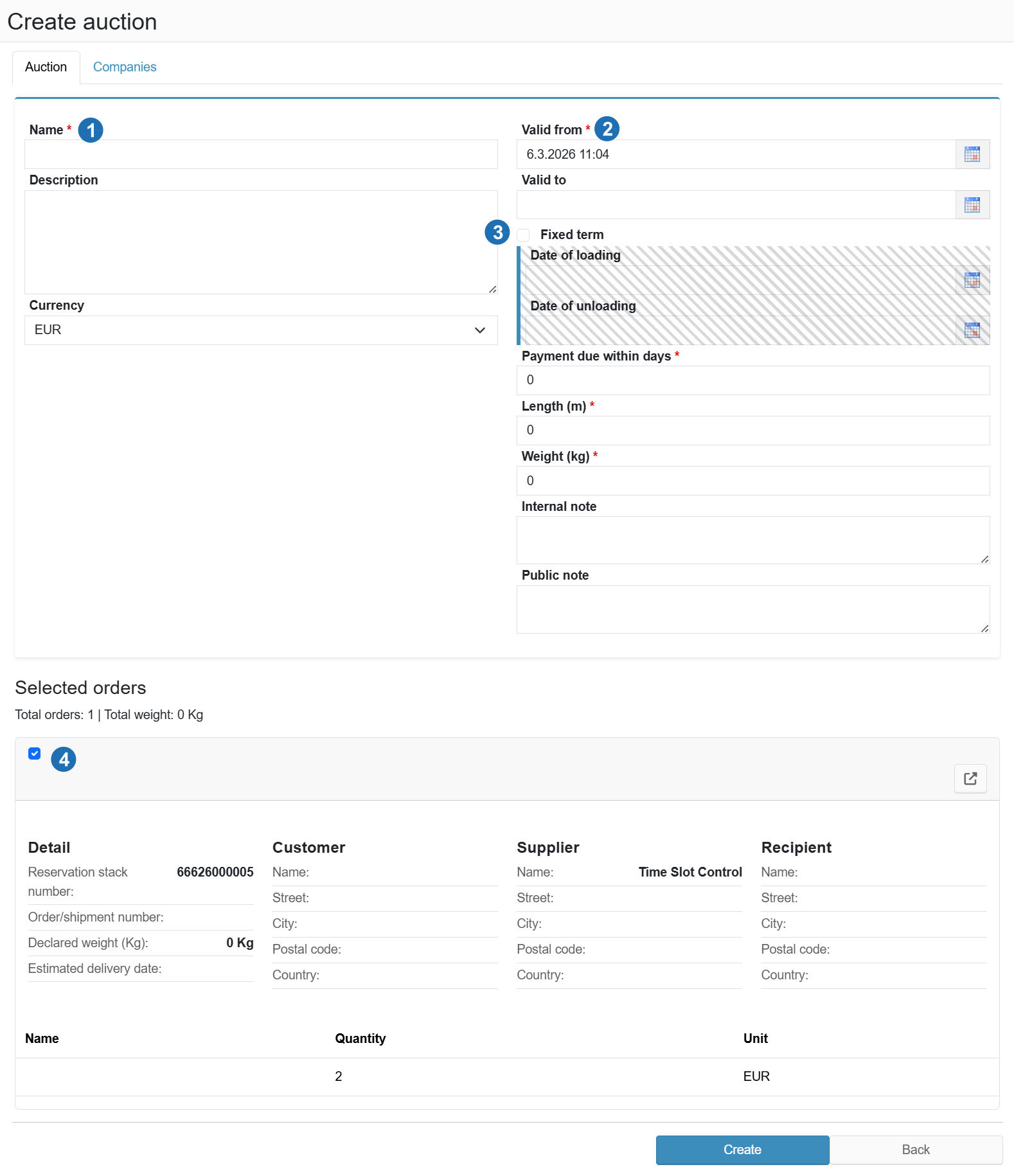Focus the auction Name input field
Image resolution: width=1014 pixels, height=1176 pixels.
click(x=261, y=154)
